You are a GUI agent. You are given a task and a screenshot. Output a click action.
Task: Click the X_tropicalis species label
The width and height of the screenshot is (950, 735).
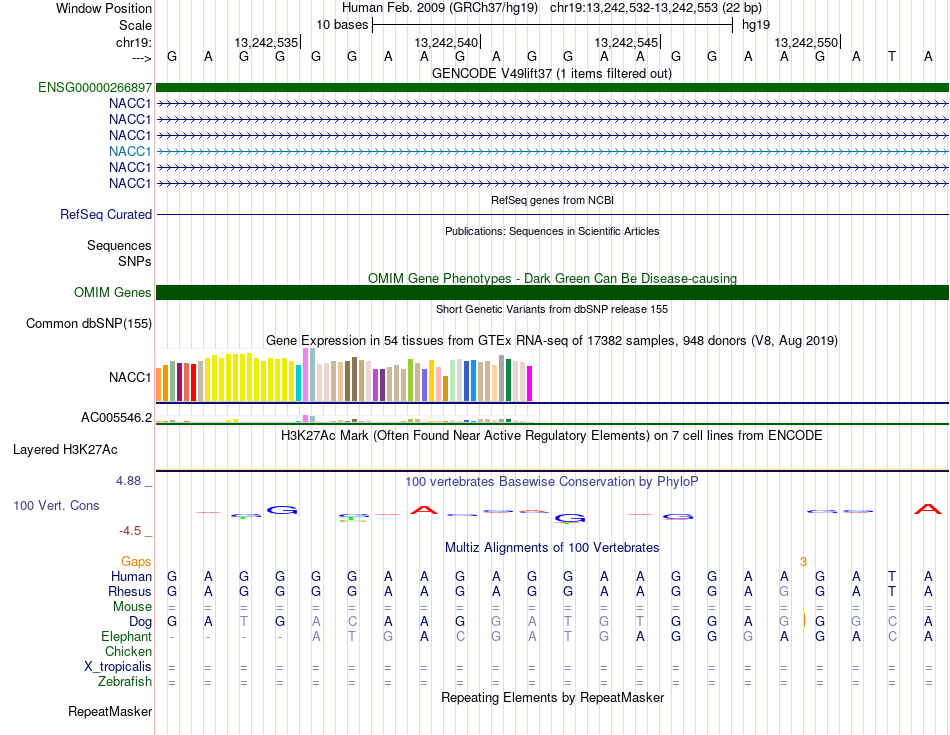pyautogui.click(x=118, y=667)
